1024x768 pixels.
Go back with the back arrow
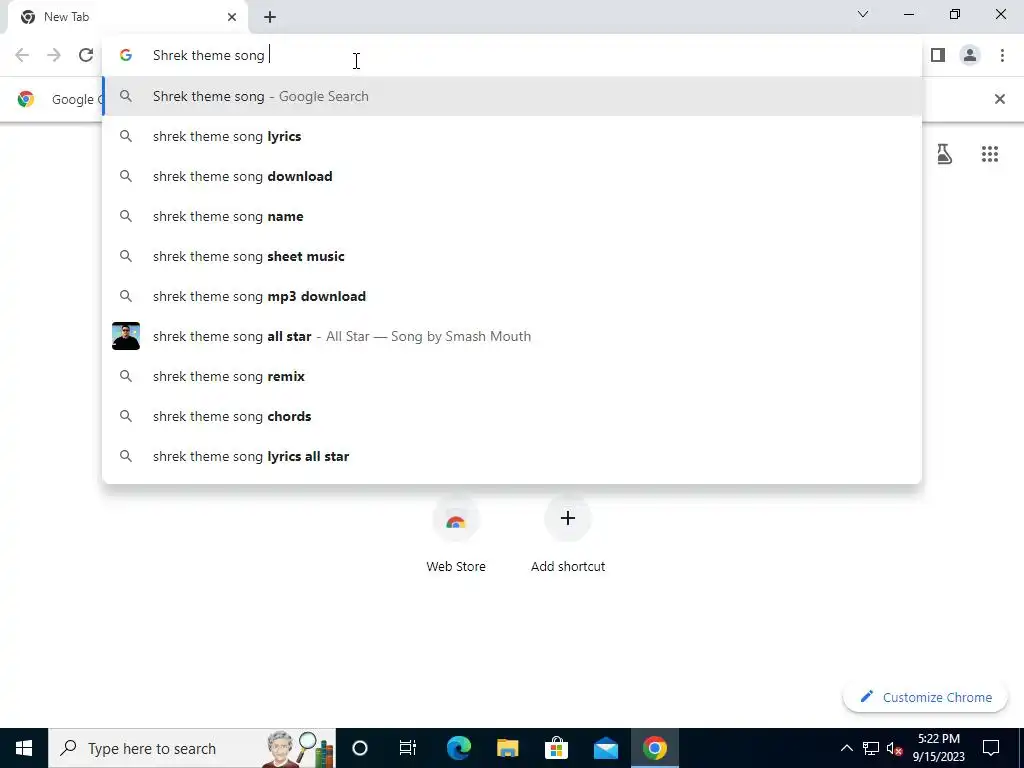[x=22, y=56]
